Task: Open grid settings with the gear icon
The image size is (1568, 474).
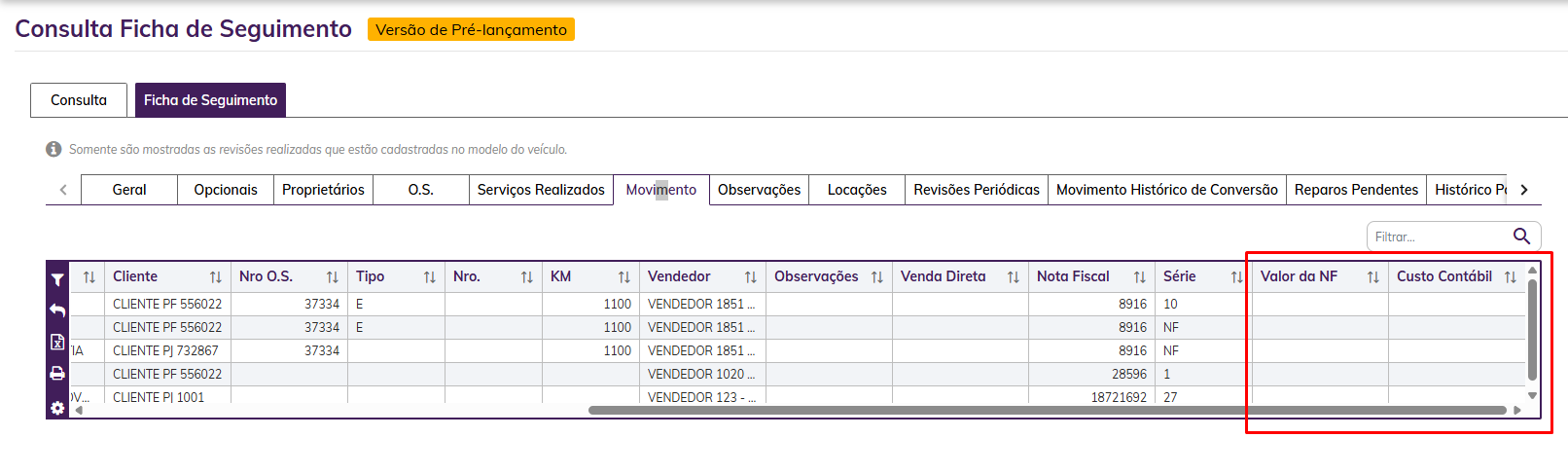Action: click(x=57, y=408)
